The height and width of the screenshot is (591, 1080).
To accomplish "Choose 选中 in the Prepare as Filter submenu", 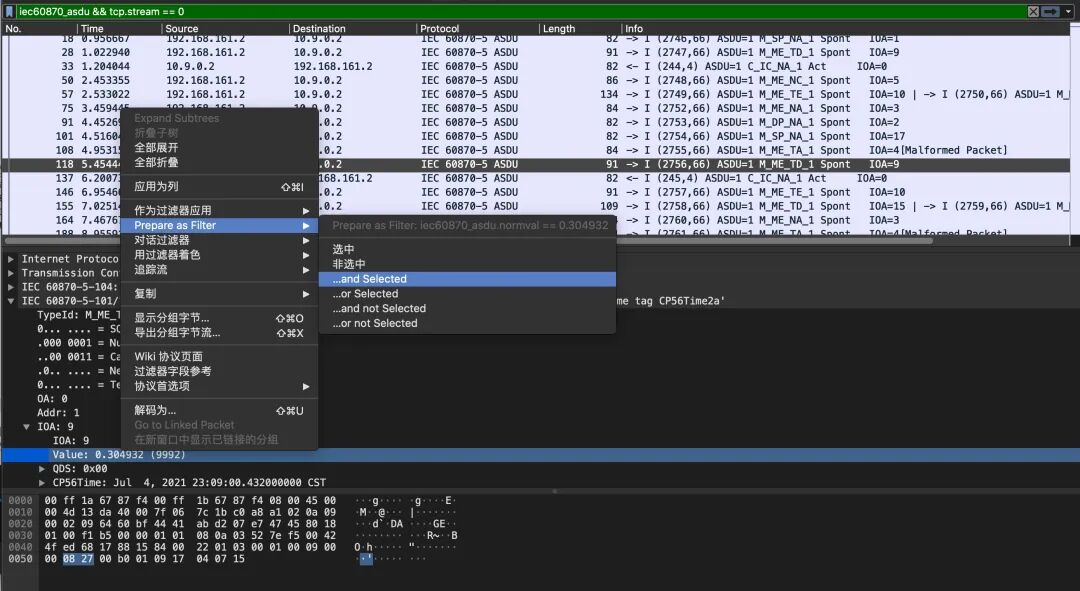I will pos(467,249).
